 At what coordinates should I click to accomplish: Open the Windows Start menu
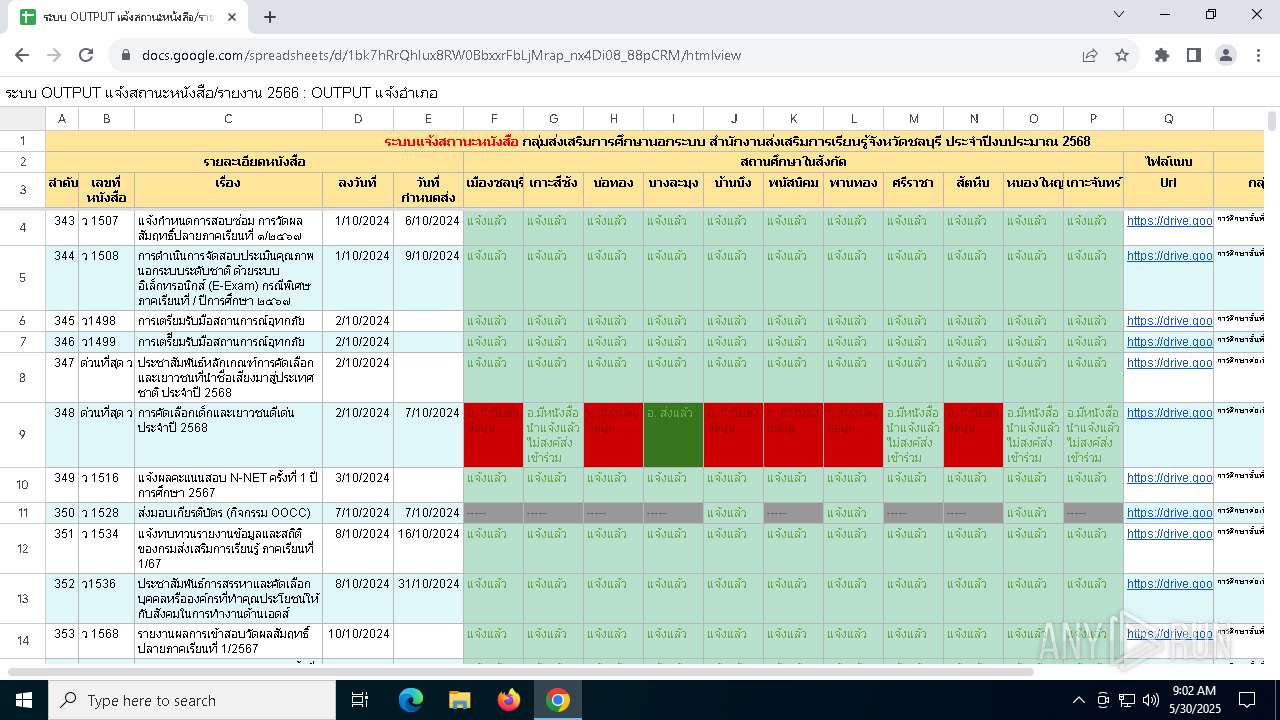click(24, 700)
